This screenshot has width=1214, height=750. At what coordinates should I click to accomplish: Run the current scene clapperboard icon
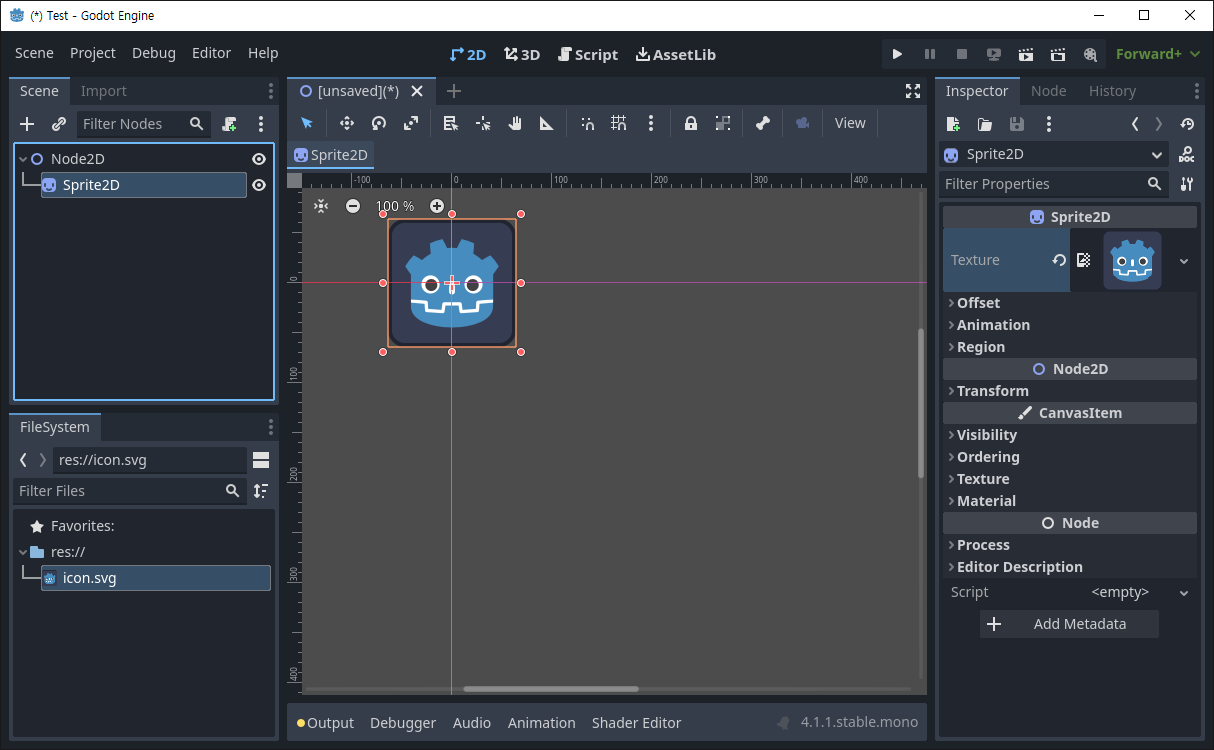tap(1026, 54)
